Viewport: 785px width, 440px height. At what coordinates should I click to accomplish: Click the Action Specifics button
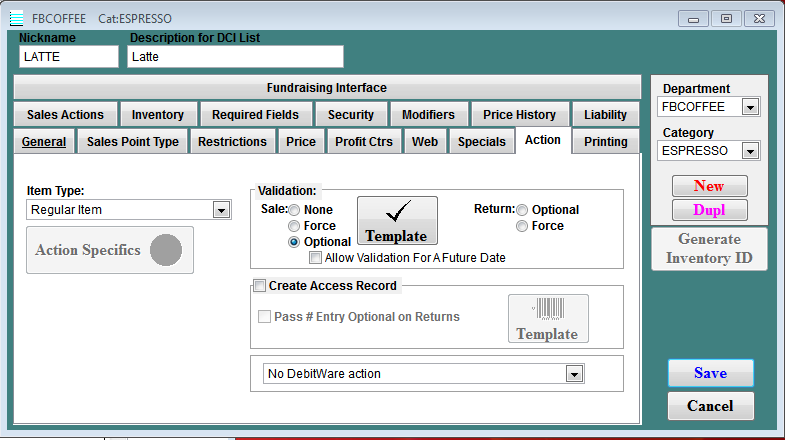pyautogui.click(x=110, y=250)
